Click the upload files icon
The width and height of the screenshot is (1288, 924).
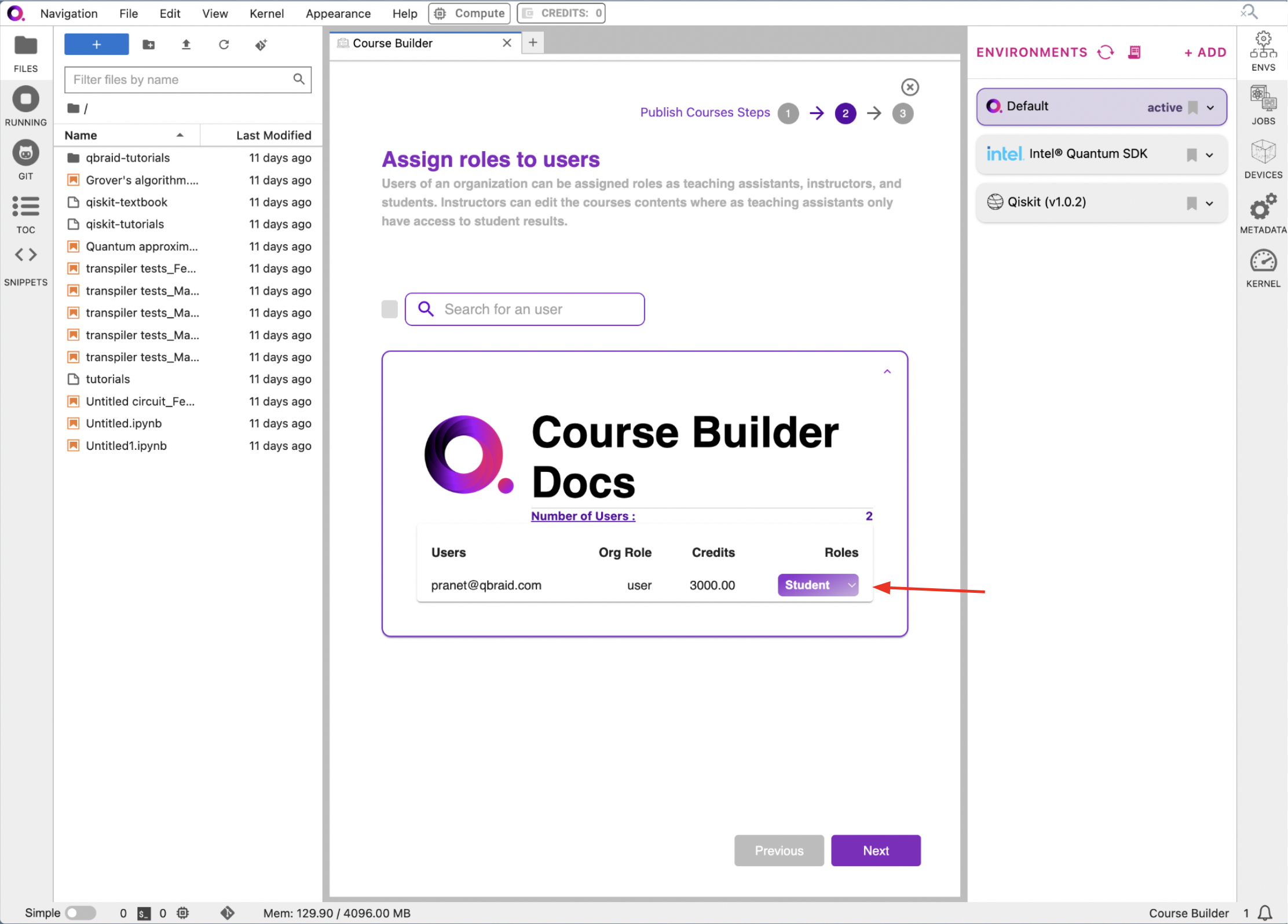click(186, 45)
